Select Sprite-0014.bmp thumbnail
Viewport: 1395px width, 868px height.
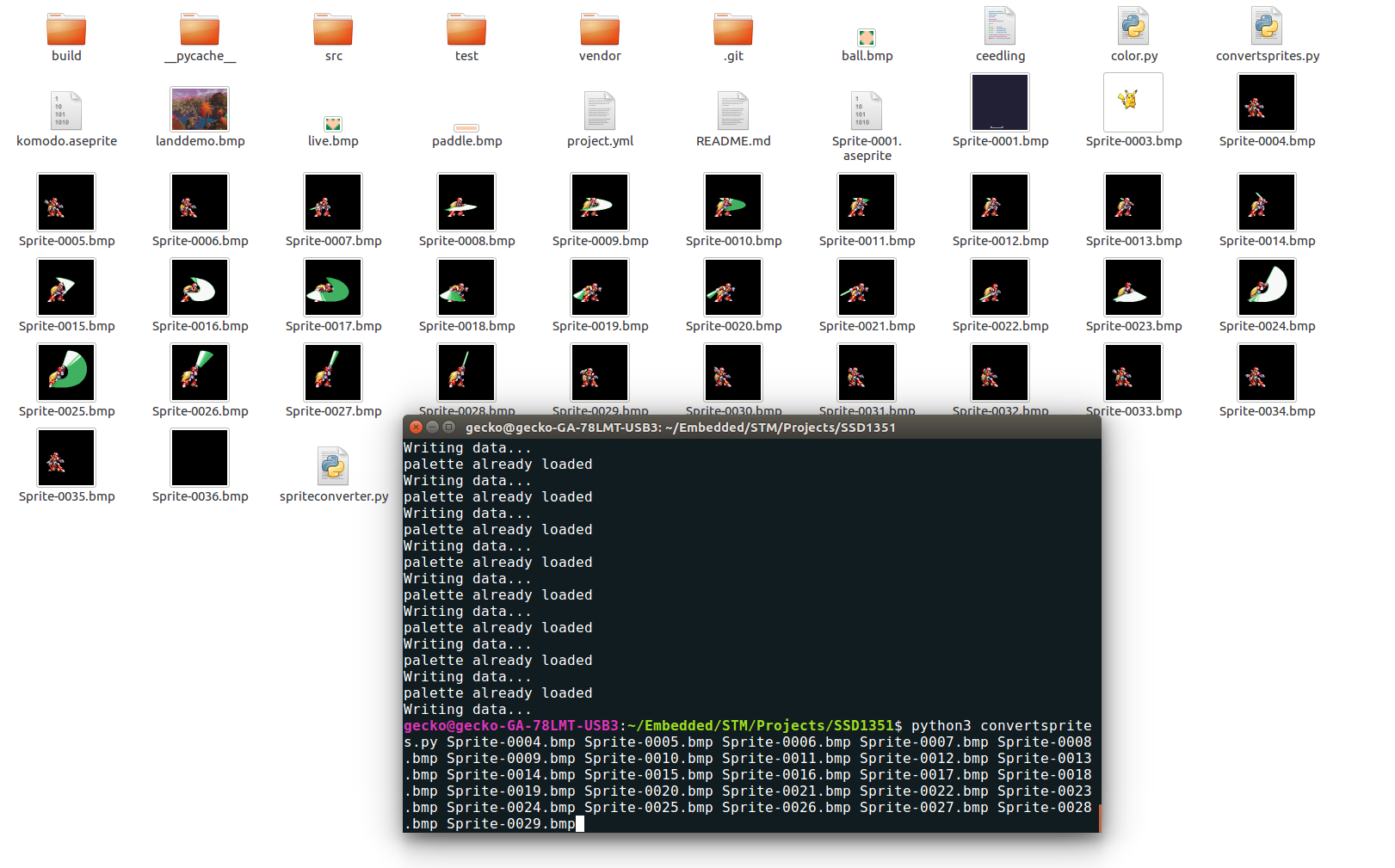pos(1267,202)
